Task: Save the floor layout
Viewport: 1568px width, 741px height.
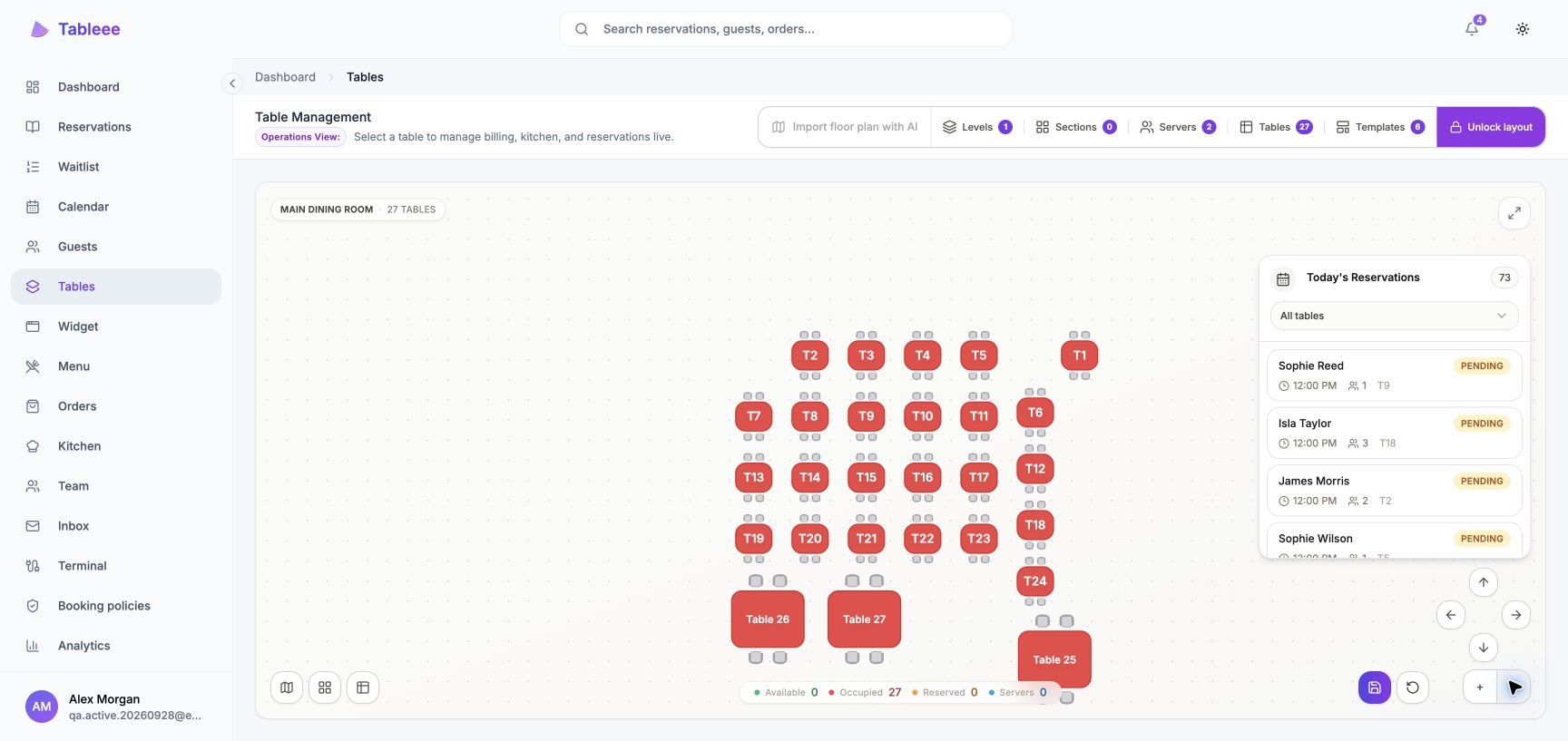Action: [x=1375, y=687]
